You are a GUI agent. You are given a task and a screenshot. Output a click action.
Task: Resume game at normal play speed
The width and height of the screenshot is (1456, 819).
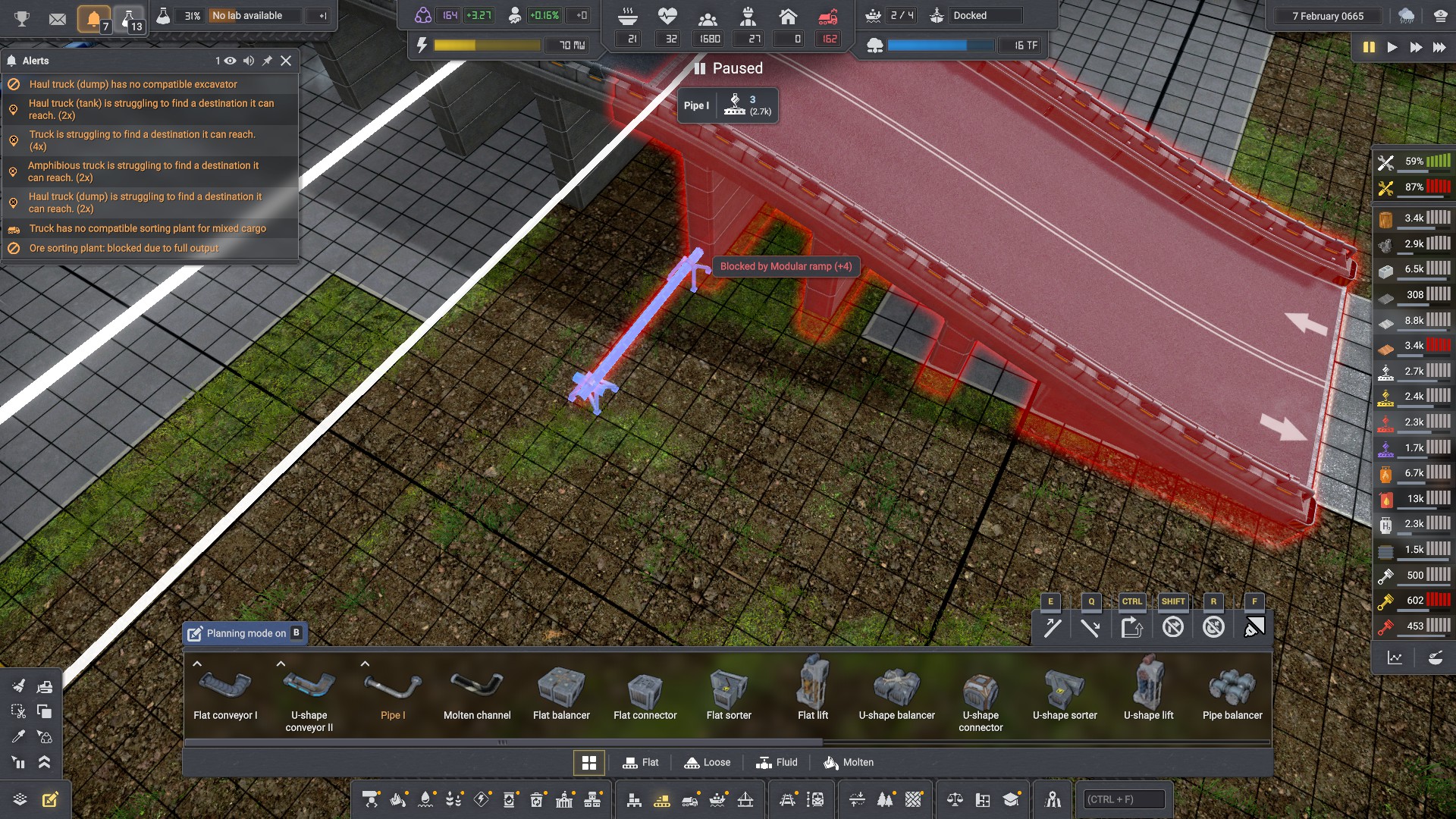1392,47
